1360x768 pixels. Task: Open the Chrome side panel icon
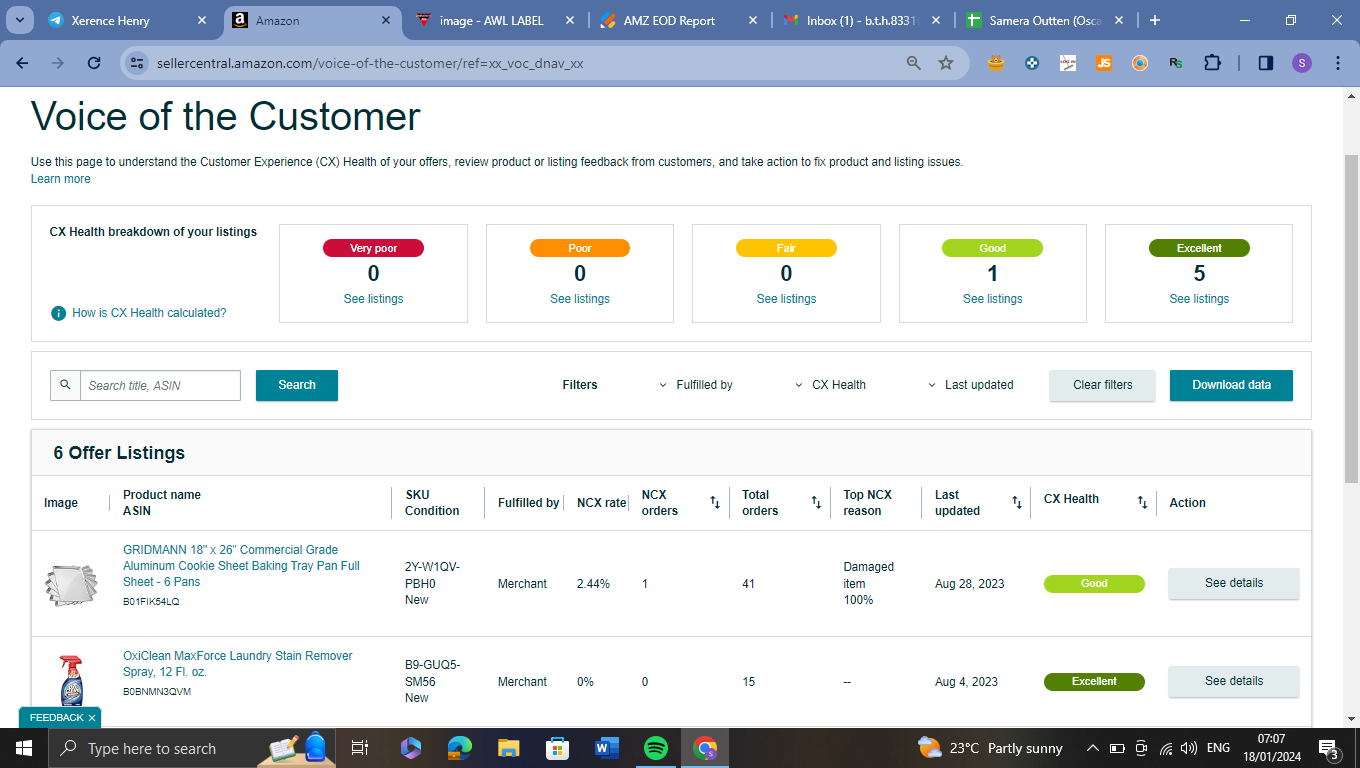coord(1266,63)
